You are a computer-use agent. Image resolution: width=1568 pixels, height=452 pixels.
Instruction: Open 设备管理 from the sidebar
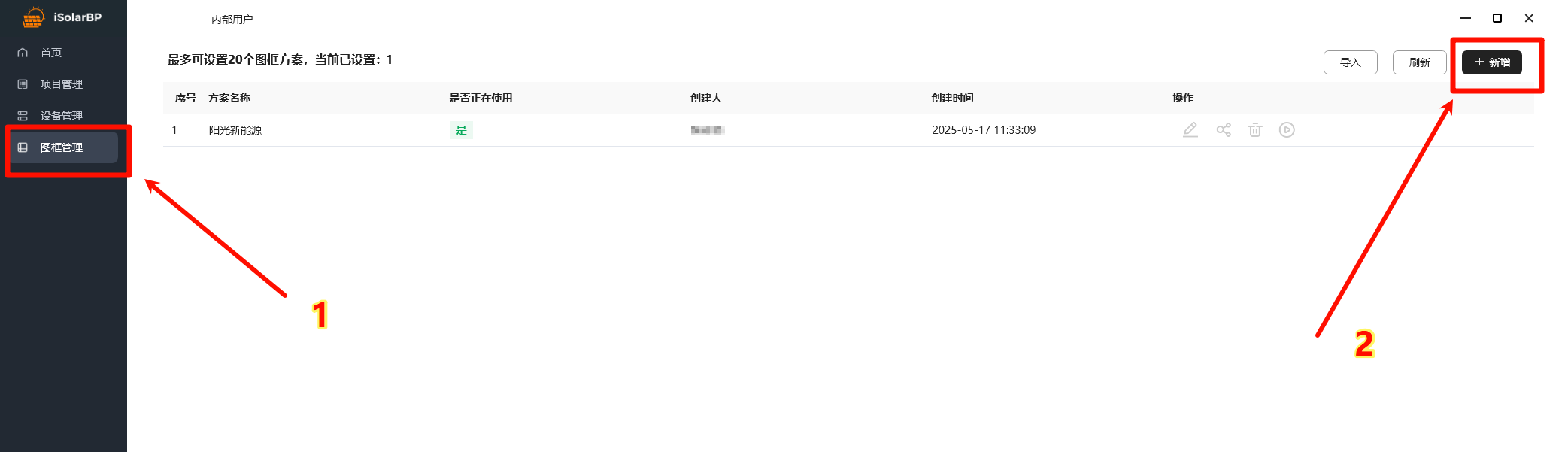[x=61, y=116]
